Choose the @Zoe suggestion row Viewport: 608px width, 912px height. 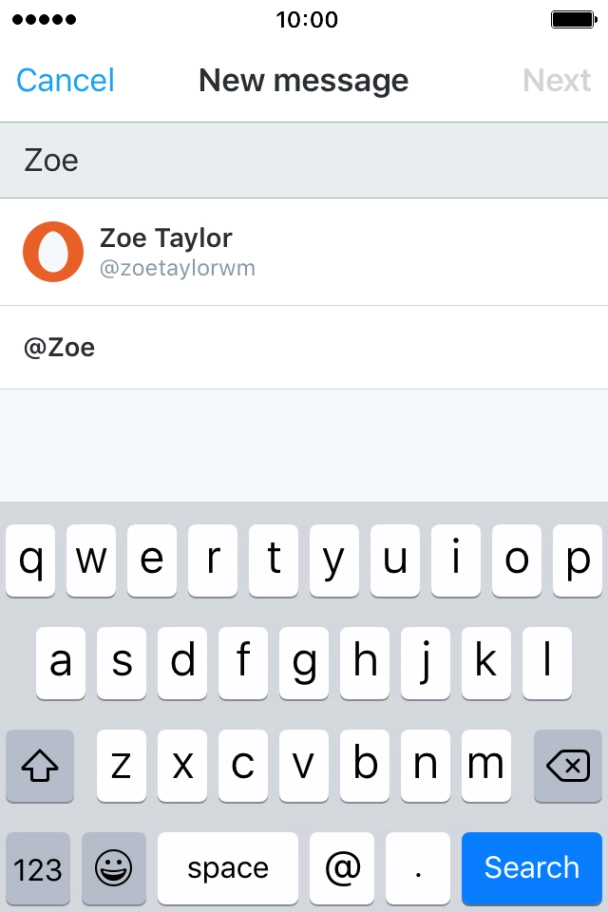pyautogui.click(x=300, y=348)
